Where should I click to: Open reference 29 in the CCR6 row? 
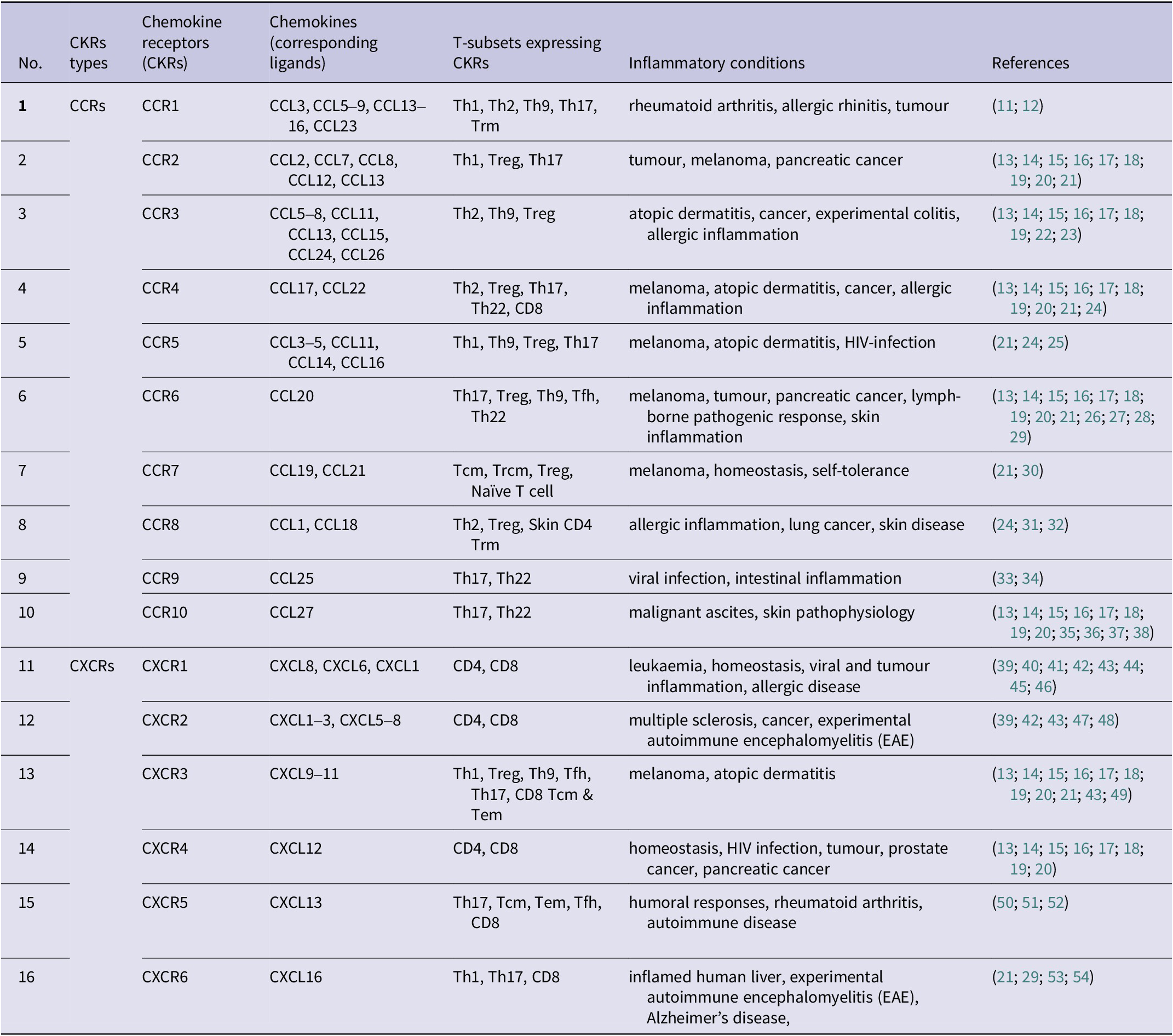(1018, 438)
